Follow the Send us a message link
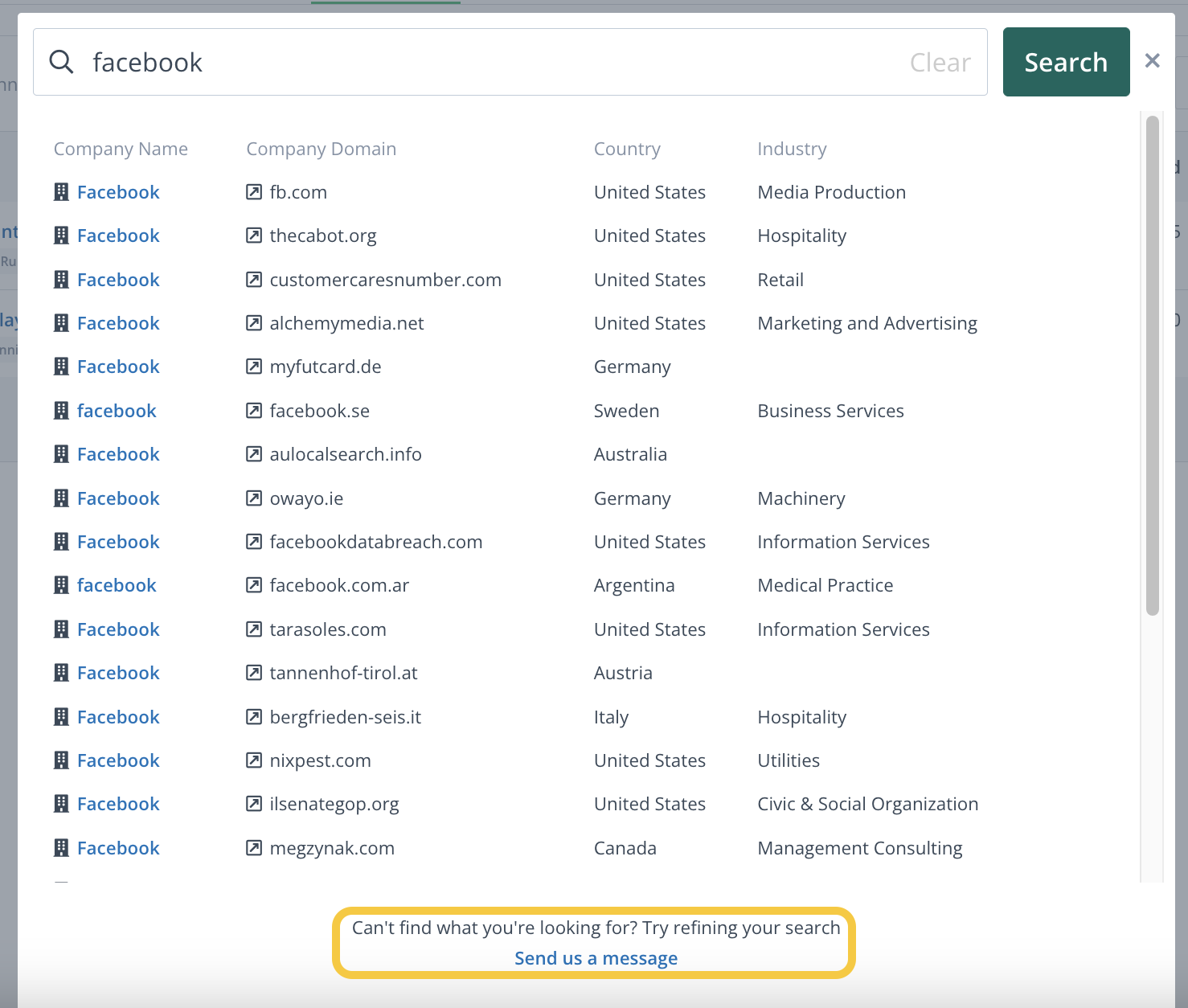 coord(596,958)
